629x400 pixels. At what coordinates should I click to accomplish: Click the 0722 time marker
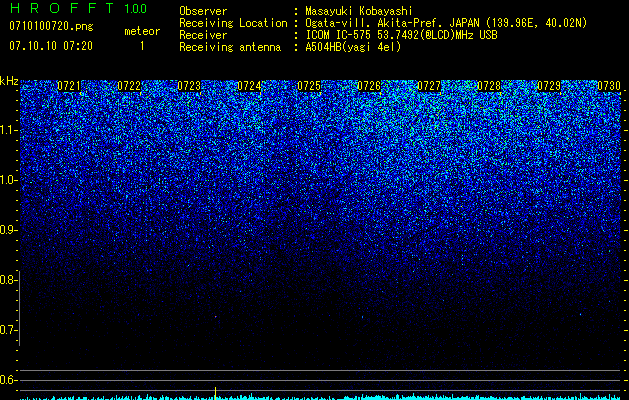[x=129, y=86]
